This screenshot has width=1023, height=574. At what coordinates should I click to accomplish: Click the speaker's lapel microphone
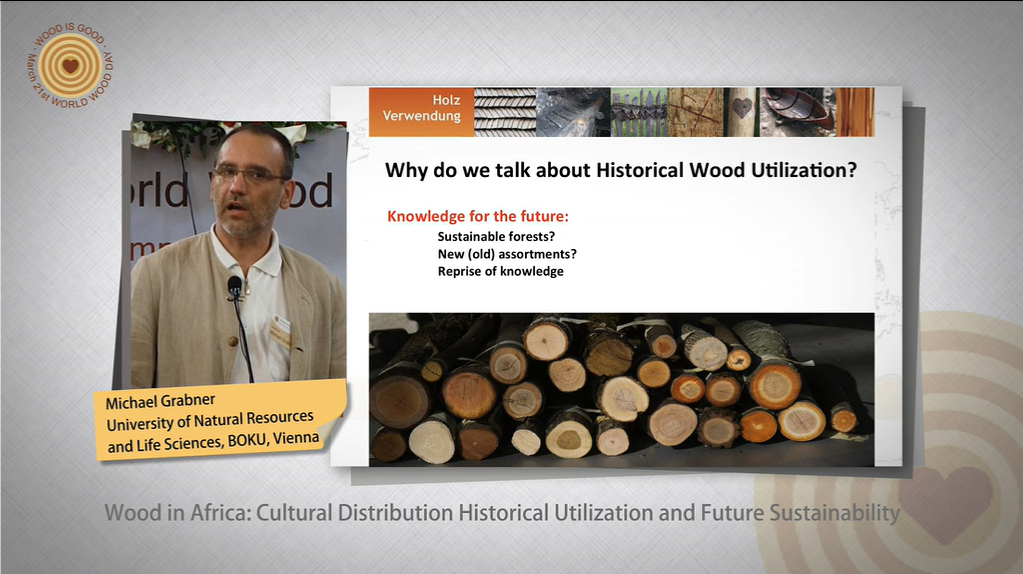pos(235,287)
